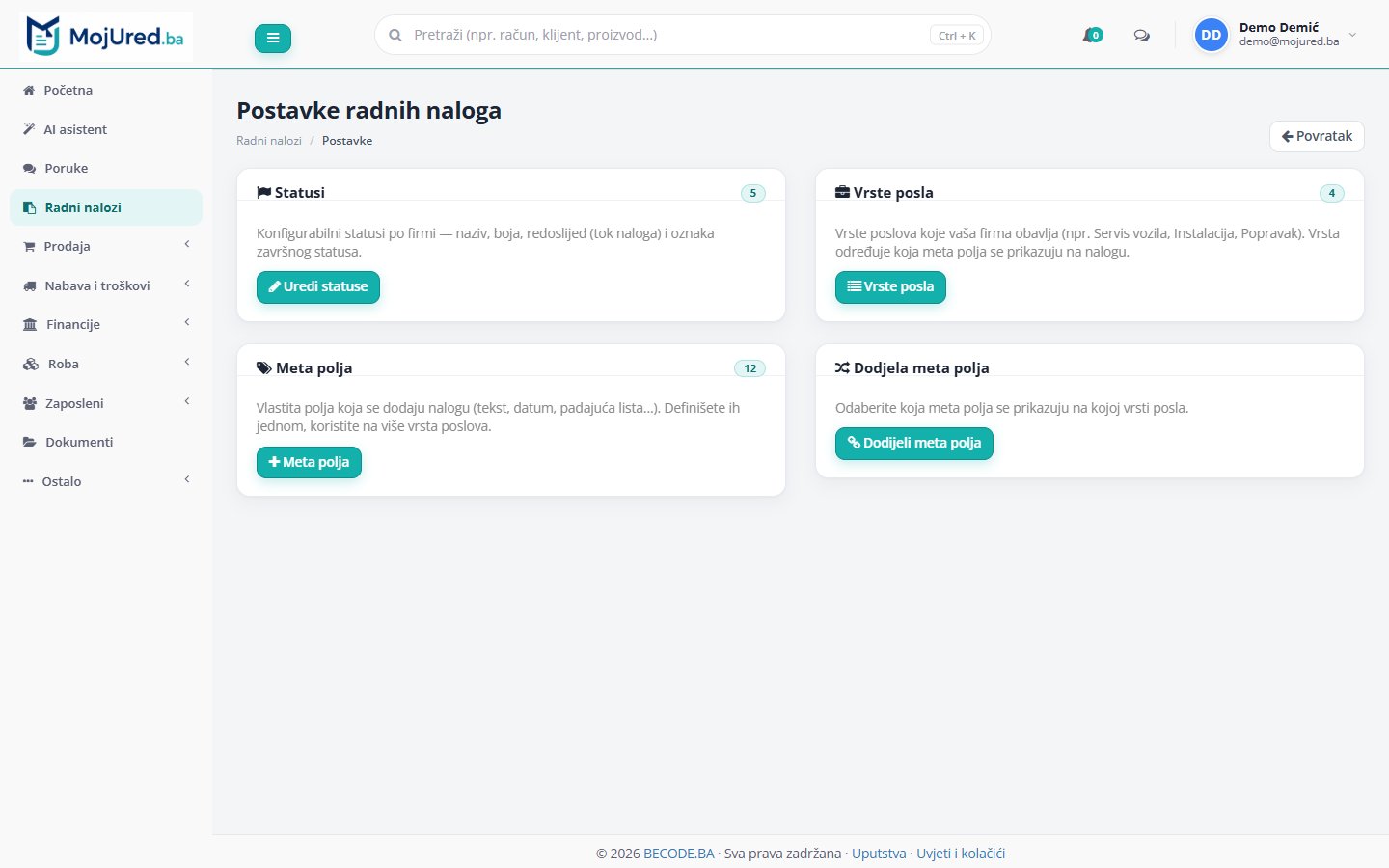Click the magnifier icon in search bar

(395, 35)
